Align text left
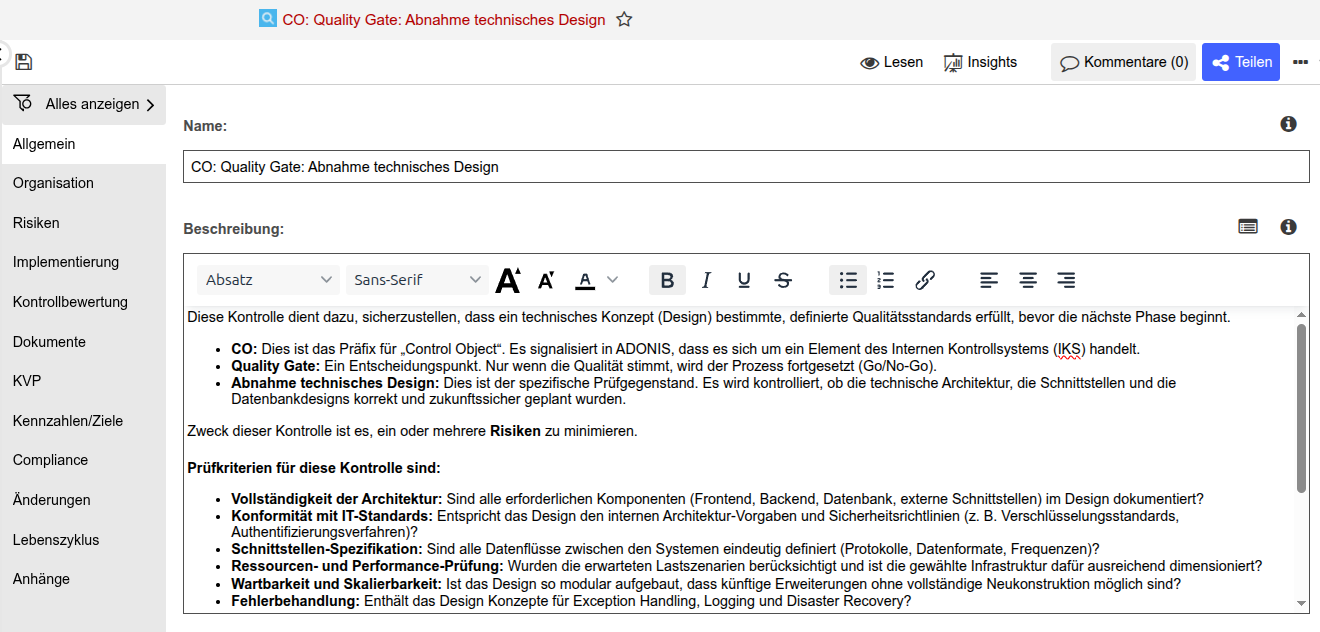 989,280
